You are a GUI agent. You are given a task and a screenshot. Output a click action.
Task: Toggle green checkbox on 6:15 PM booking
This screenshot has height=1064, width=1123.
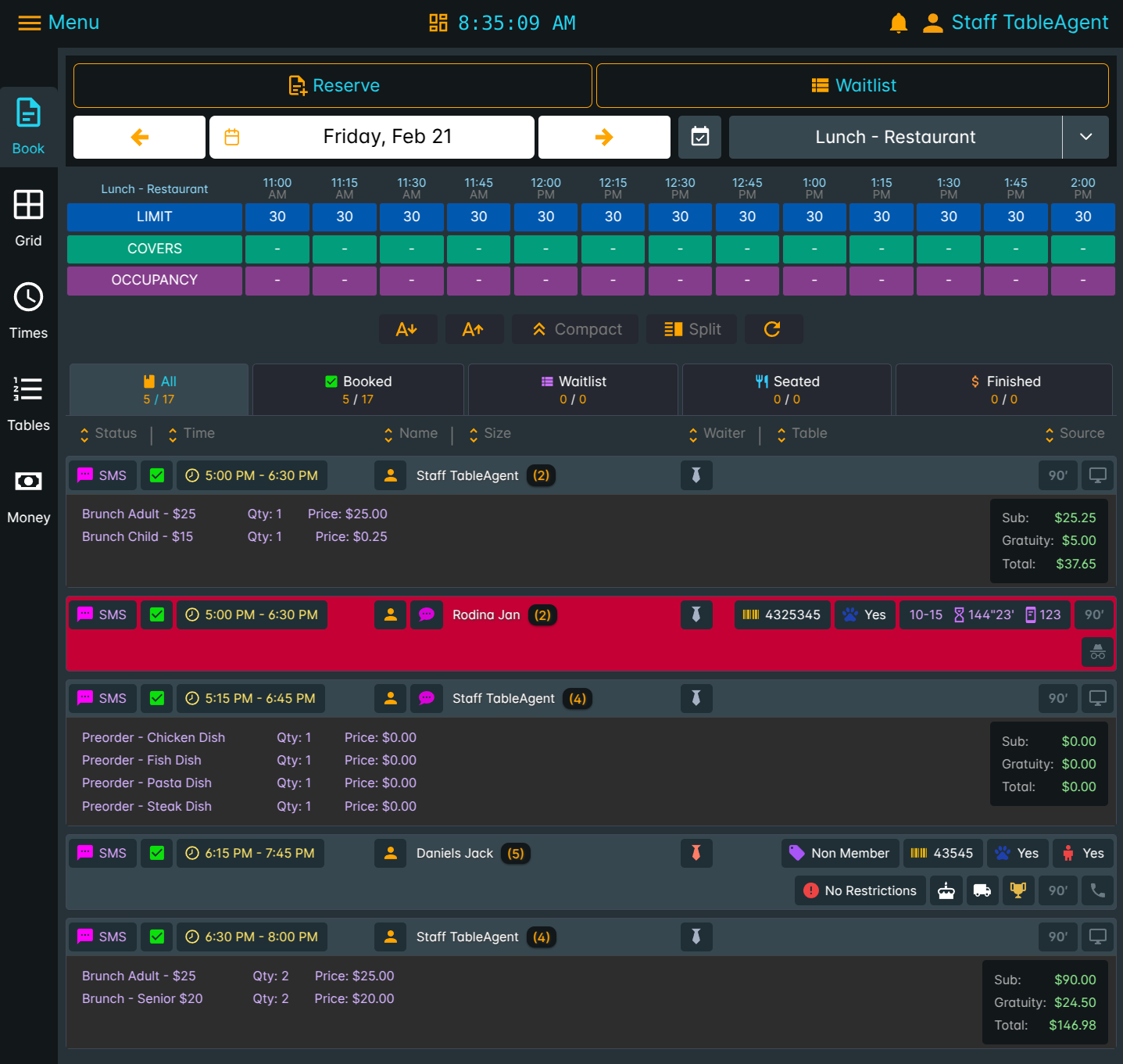pyautogui.click(x=157, y=853)
